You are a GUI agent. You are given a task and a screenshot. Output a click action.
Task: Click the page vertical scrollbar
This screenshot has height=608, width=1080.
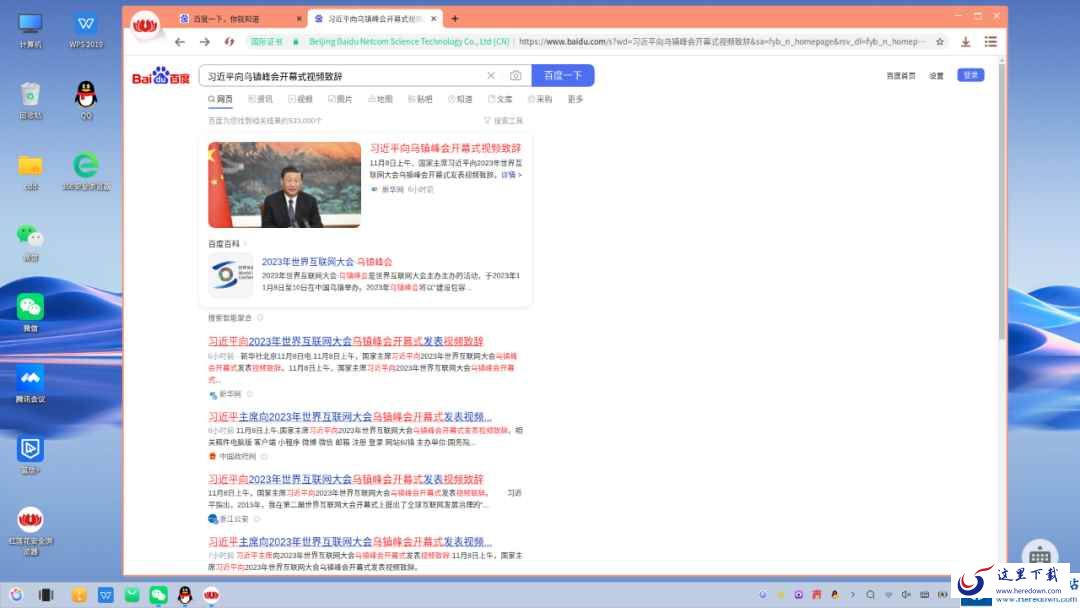point(1001,198)
